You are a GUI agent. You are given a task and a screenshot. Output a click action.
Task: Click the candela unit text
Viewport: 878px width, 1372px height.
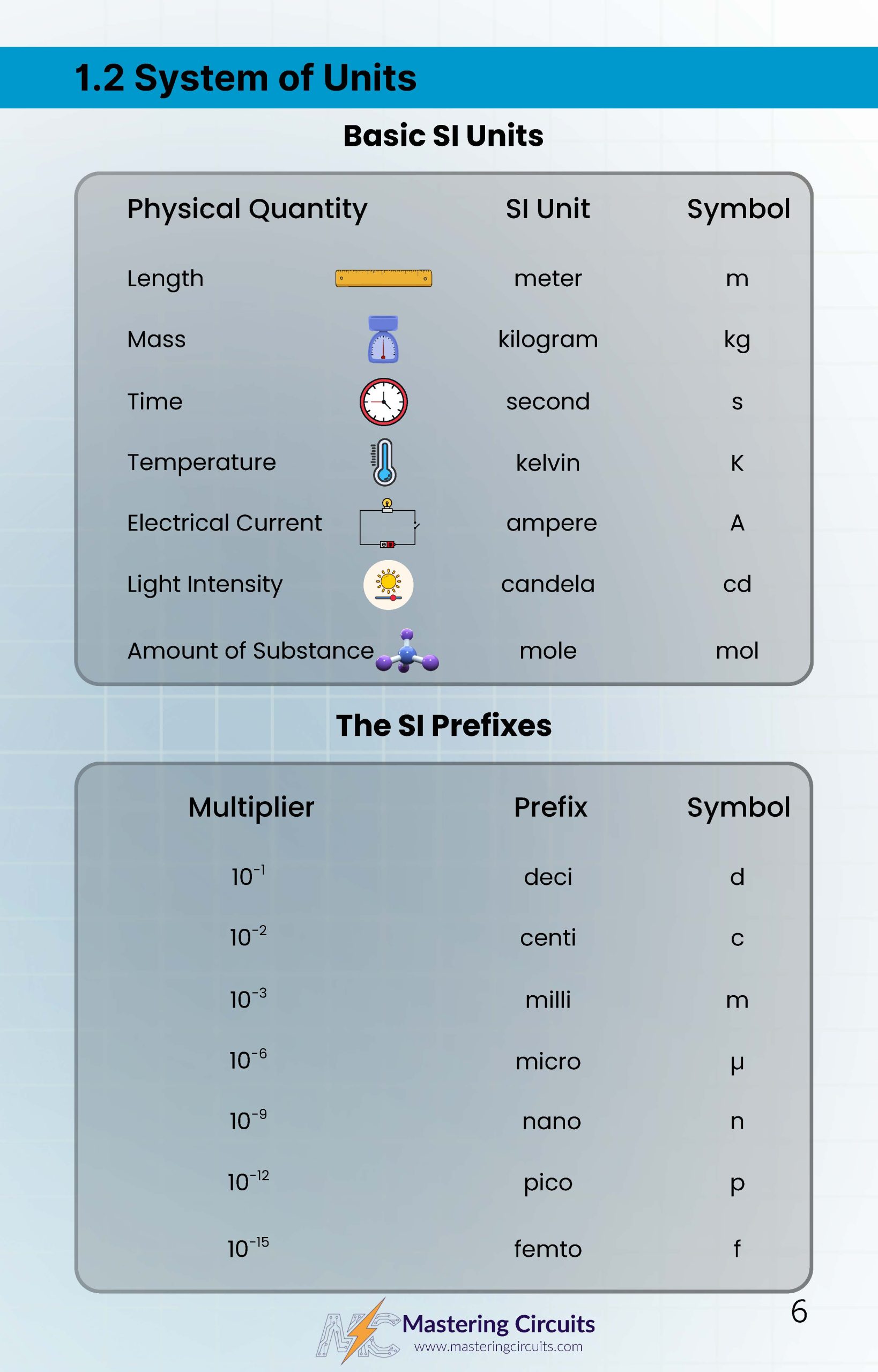pyautogui.click(x=548, y=584)
